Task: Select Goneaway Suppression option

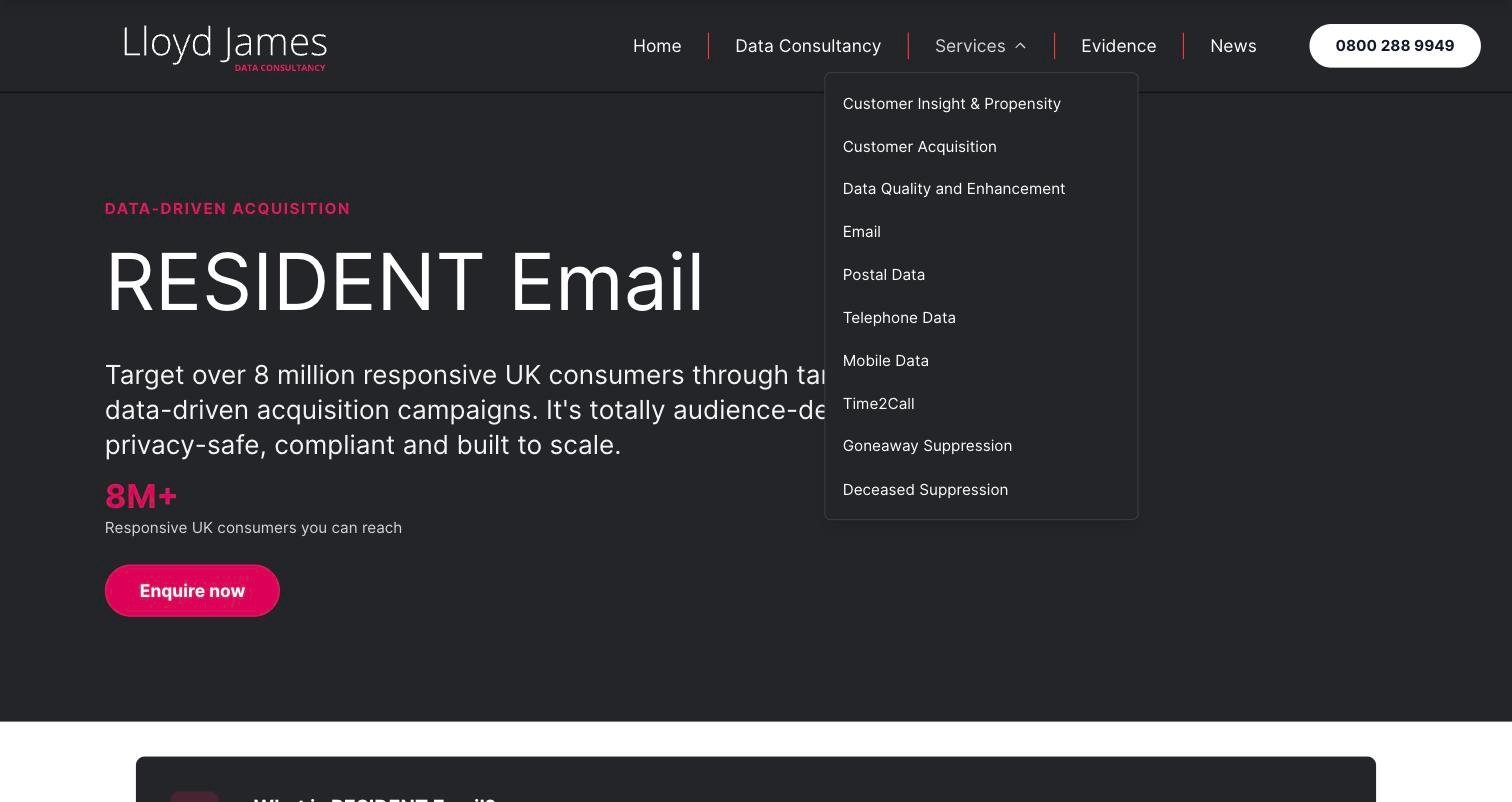Action: [927, 446]
